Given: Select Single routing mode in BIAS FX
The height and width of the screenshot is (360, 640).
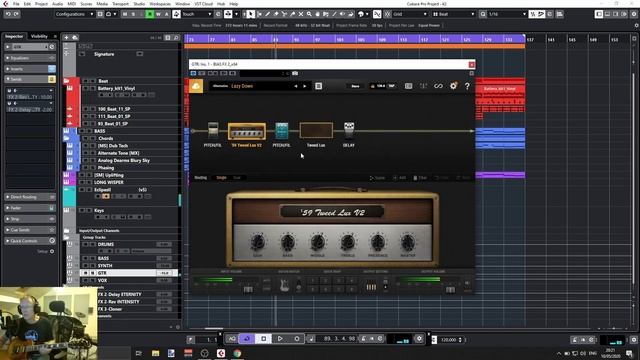Looking at the screenshot, I should pyautogui.click(x=222, y=178).
